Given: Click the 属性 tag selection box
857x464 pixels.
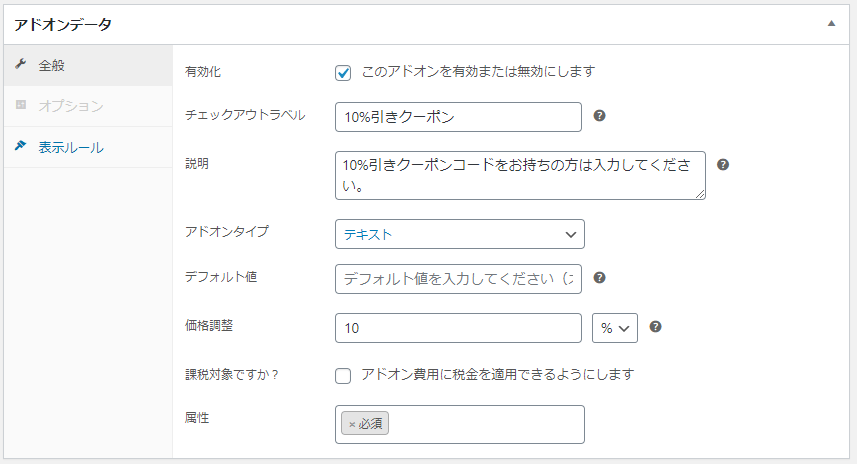Looking at the screenshot, I should (x=460, y=424).
